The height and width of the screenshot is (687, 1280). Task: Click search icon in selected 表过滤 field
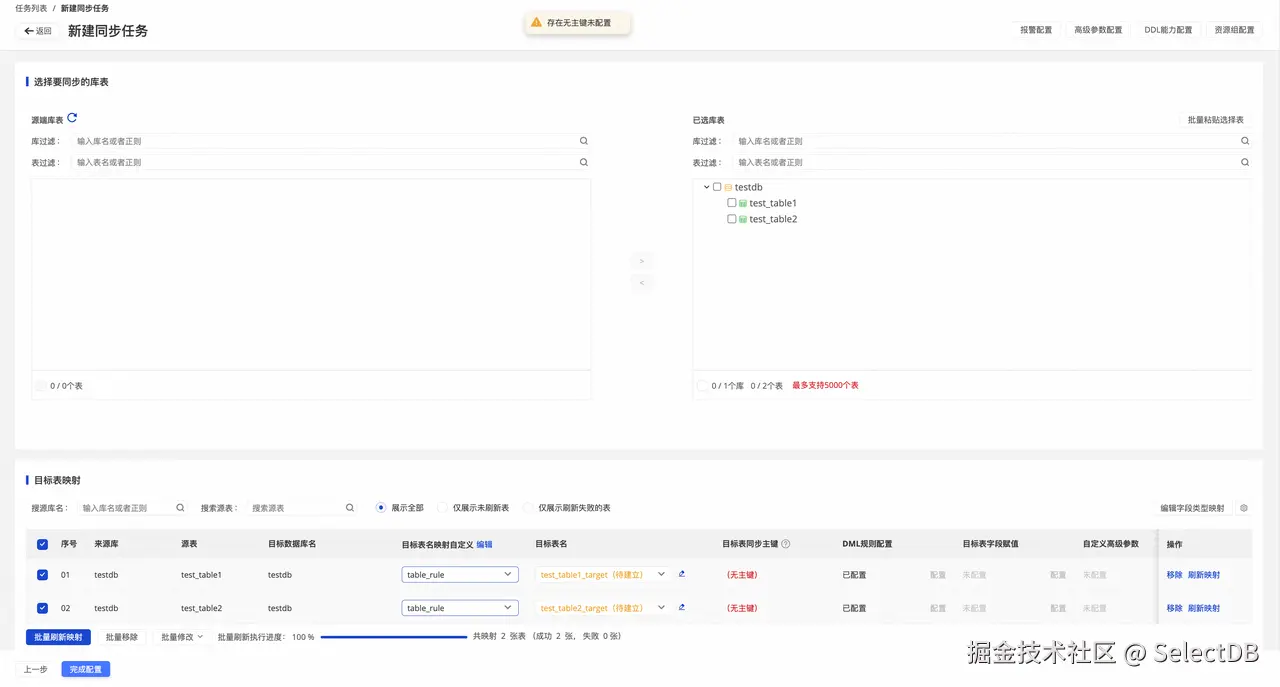pos(1245,162)
